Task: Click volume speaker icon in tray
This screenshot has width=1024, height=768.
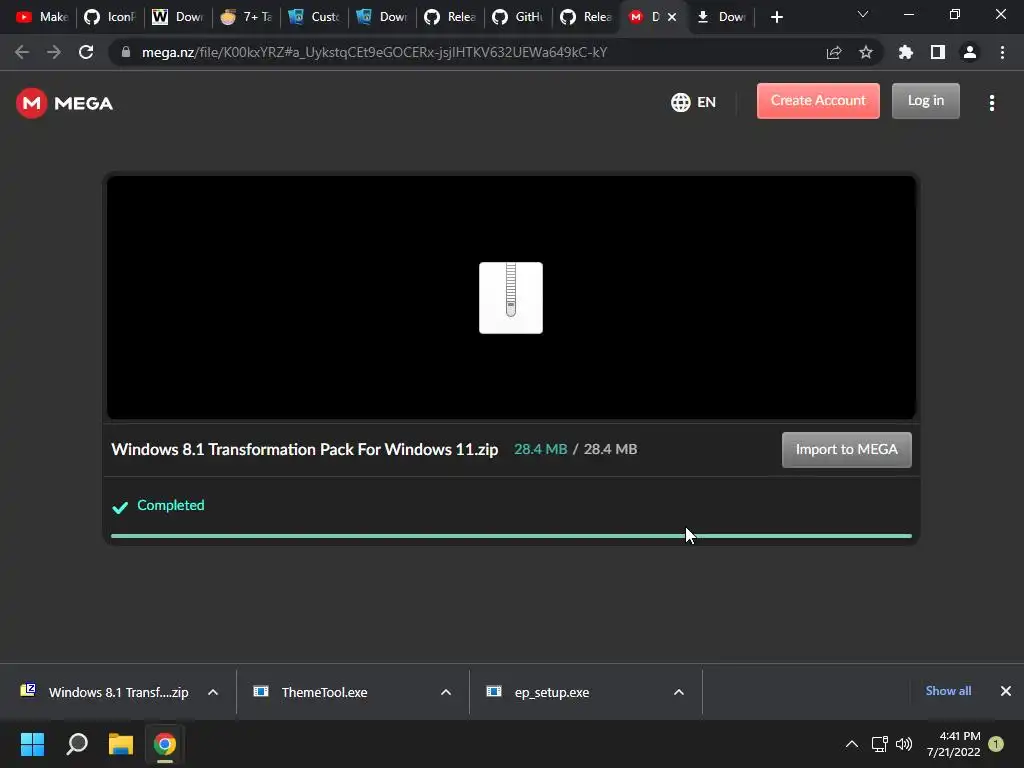Action: (904, 744)
